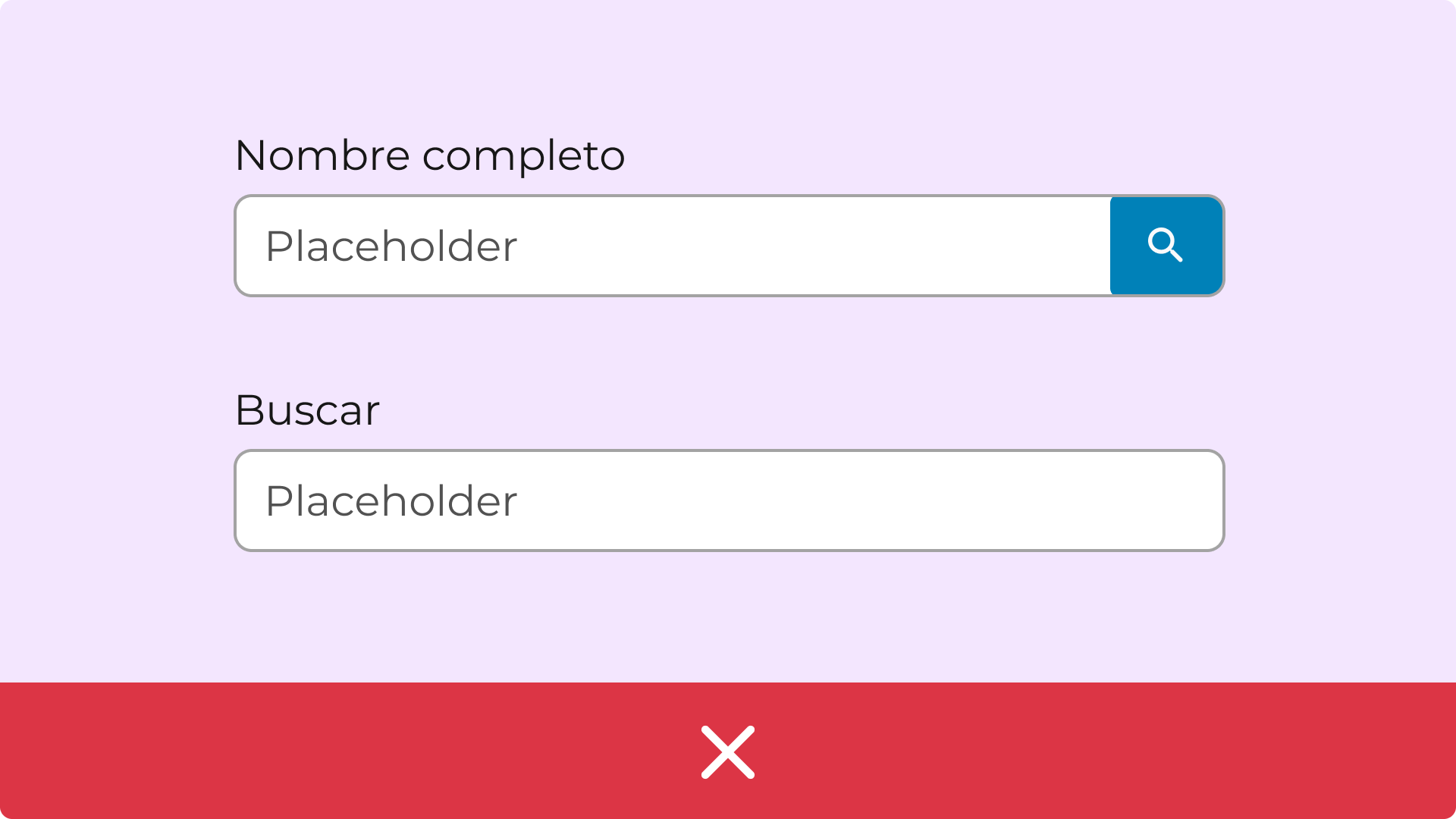Submit the name search with the magnifier
Viewport: 1456px width, 819px height.
click(x=1166, y=246)
